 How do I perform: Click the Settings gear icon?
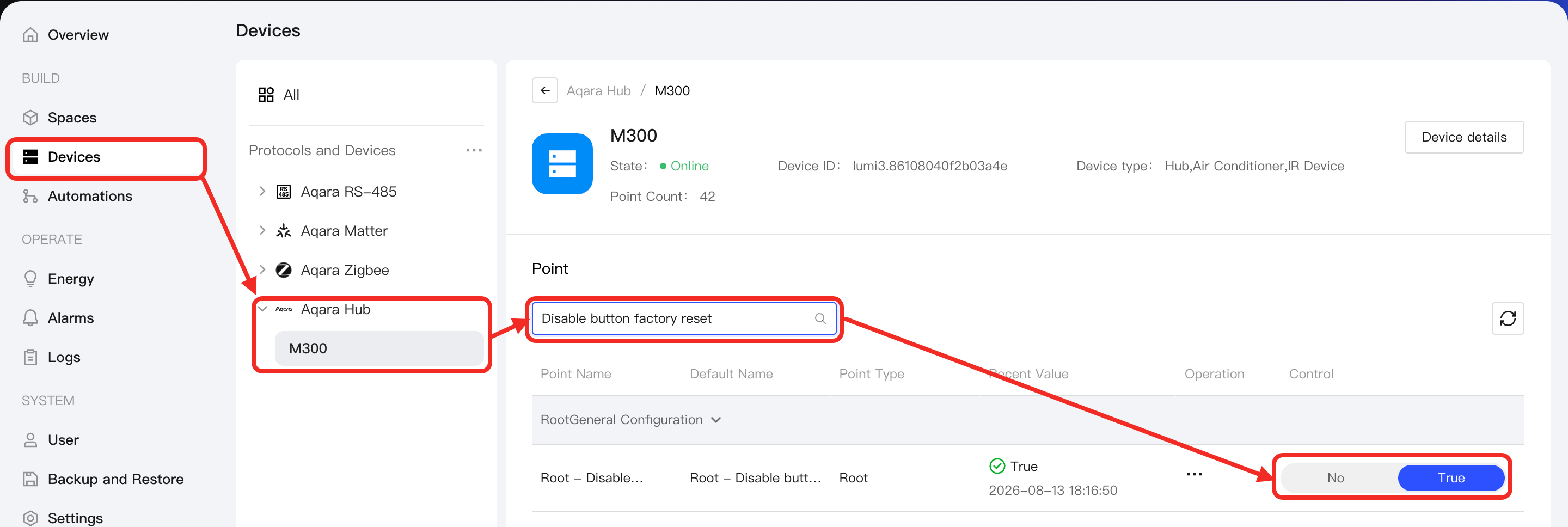tap(30, 518)
